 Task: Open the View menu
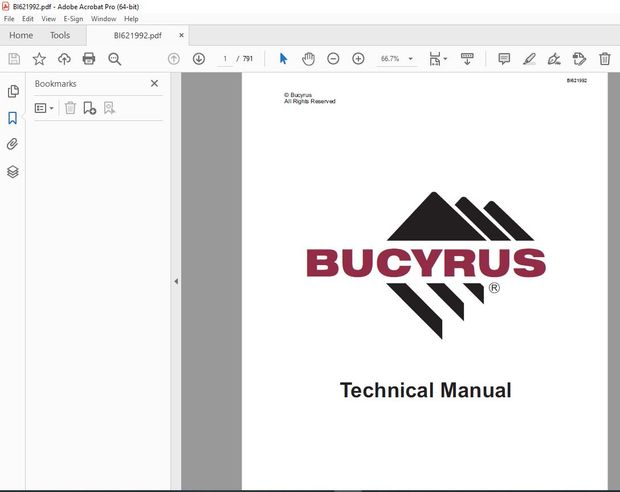pyautogui.click(x=48, y=19)
